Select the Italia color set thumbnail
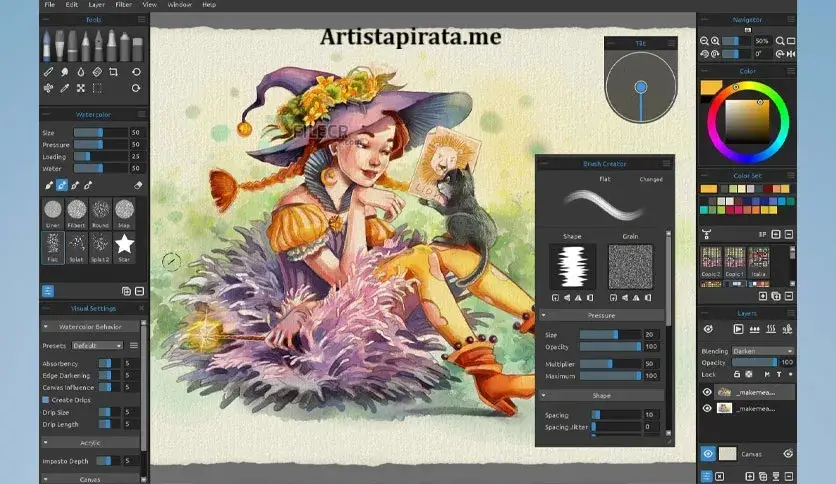 point(758,261)
